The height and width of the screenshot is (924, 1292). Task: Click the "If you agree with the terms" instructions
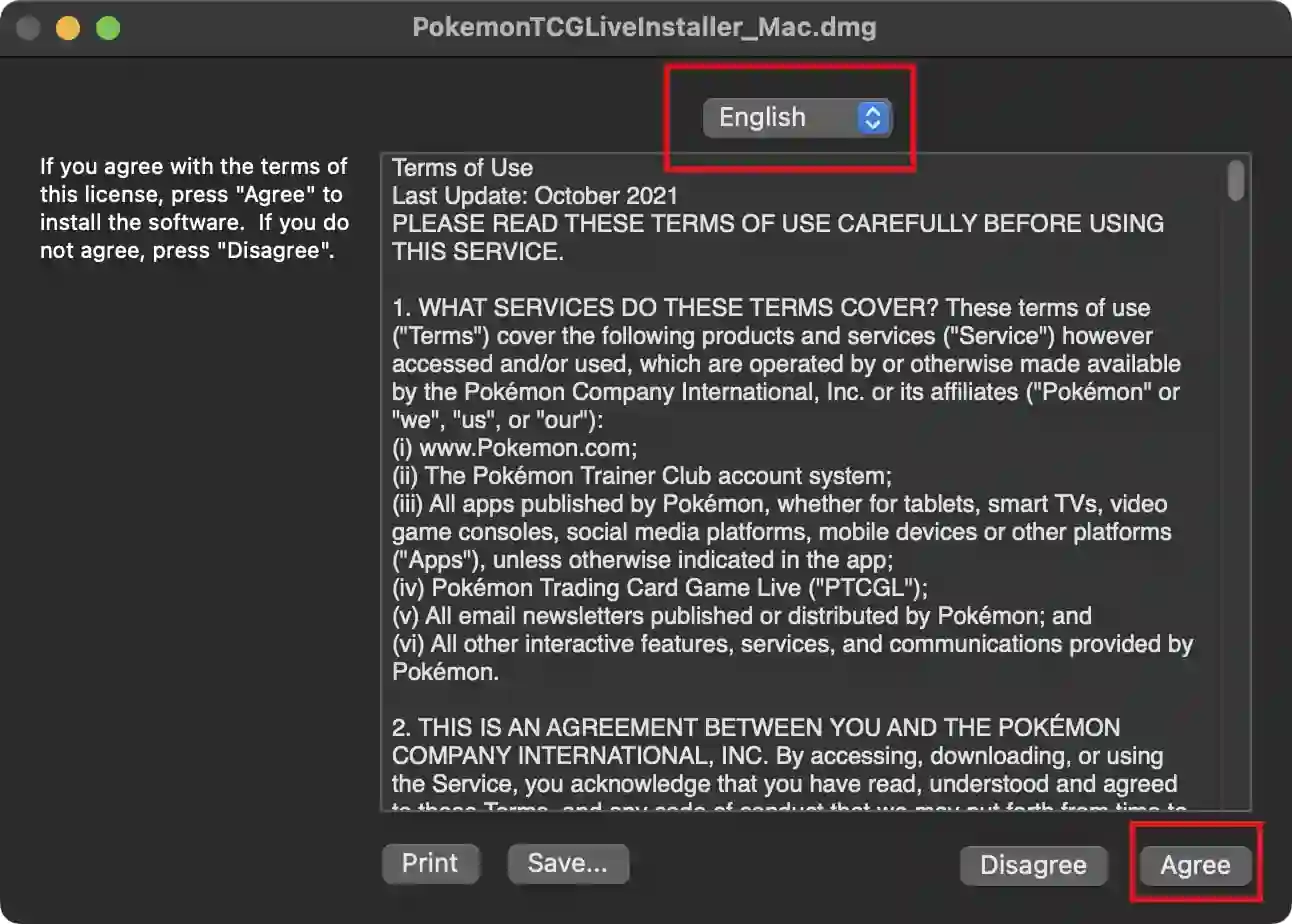[x=195, y=208]
